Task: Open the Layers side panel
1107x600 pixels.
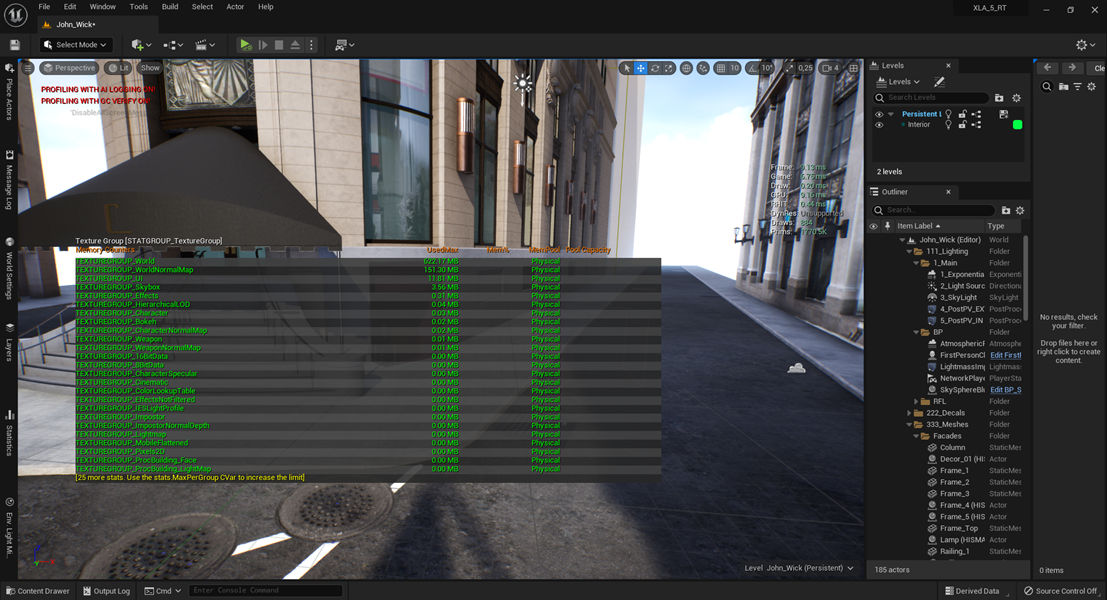Action: pos(9,343)
